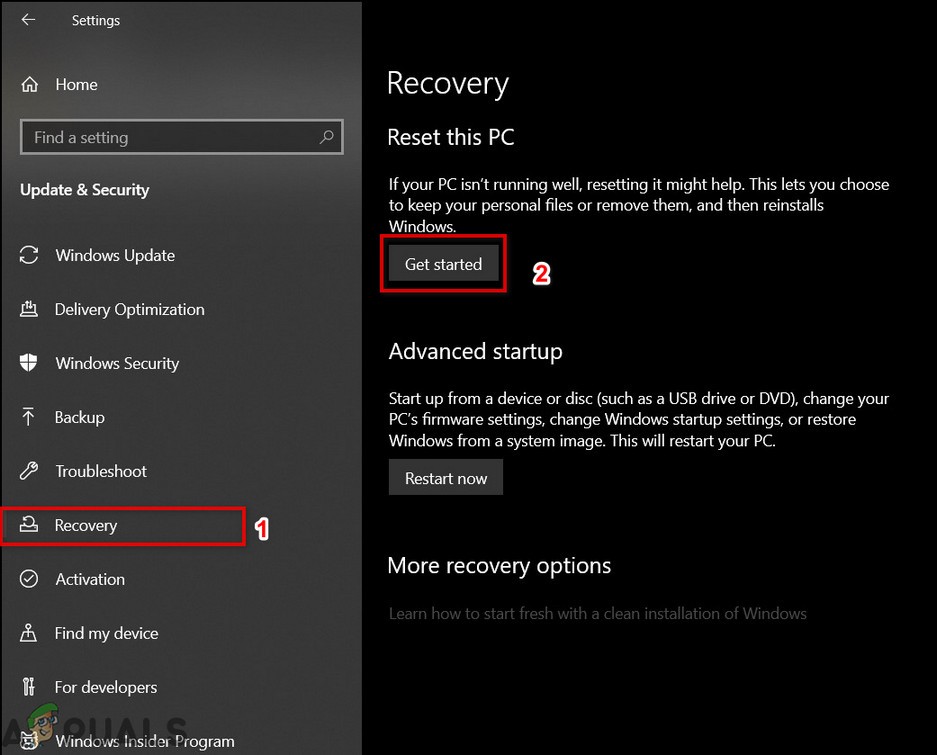Click the Windows Update sync icon
Screen dimensions: 937x755
[29, 255]
